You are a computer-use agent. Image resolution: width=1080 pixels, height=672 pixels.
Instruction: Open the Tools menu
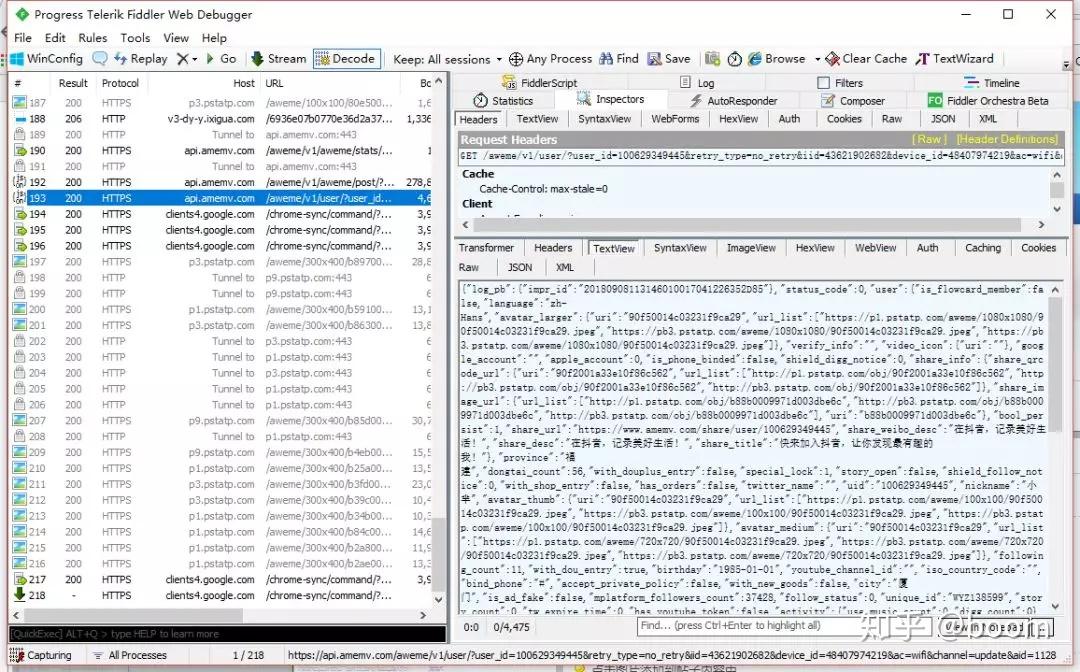135,38
